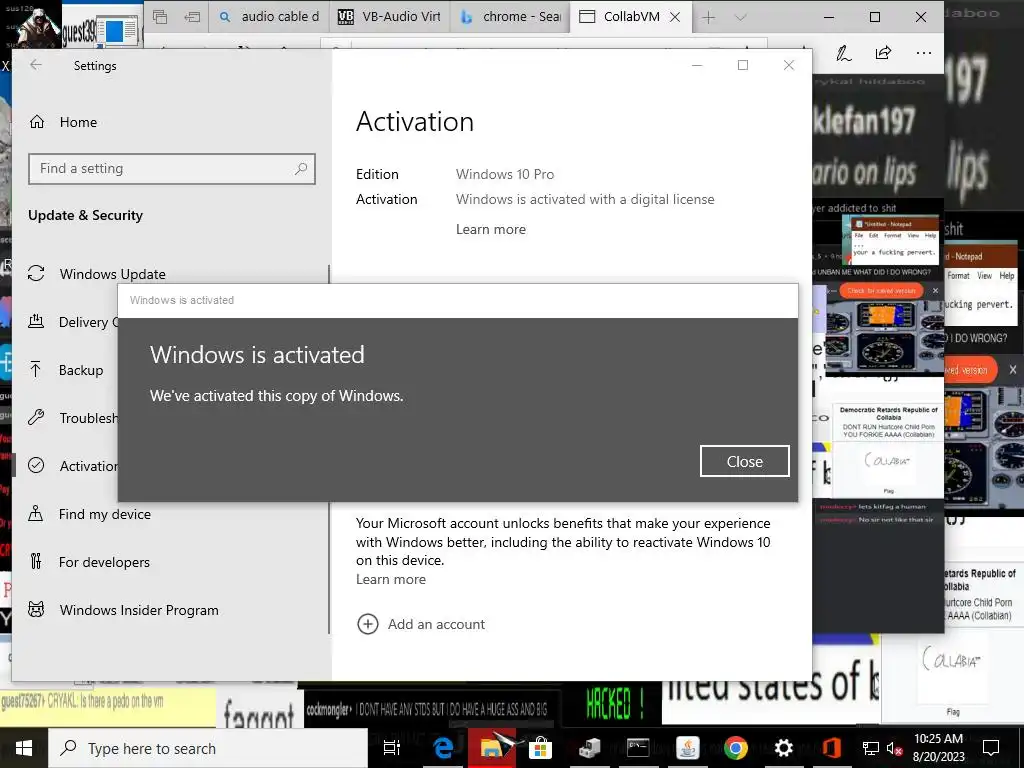Switch to chrome search Edge tab

511,17
